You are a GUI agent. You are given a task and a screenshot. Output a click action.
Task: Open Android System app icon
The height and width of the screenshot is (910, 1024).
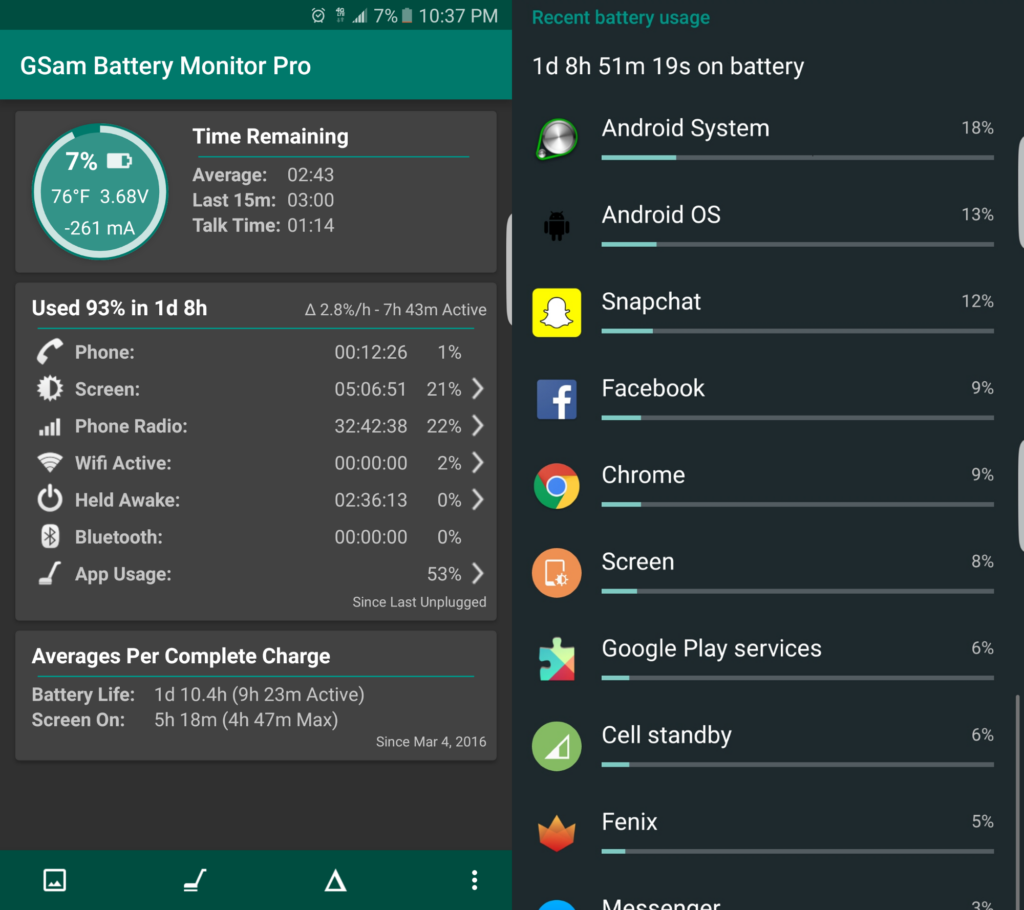pyautogui.click(x=557, y=139)
